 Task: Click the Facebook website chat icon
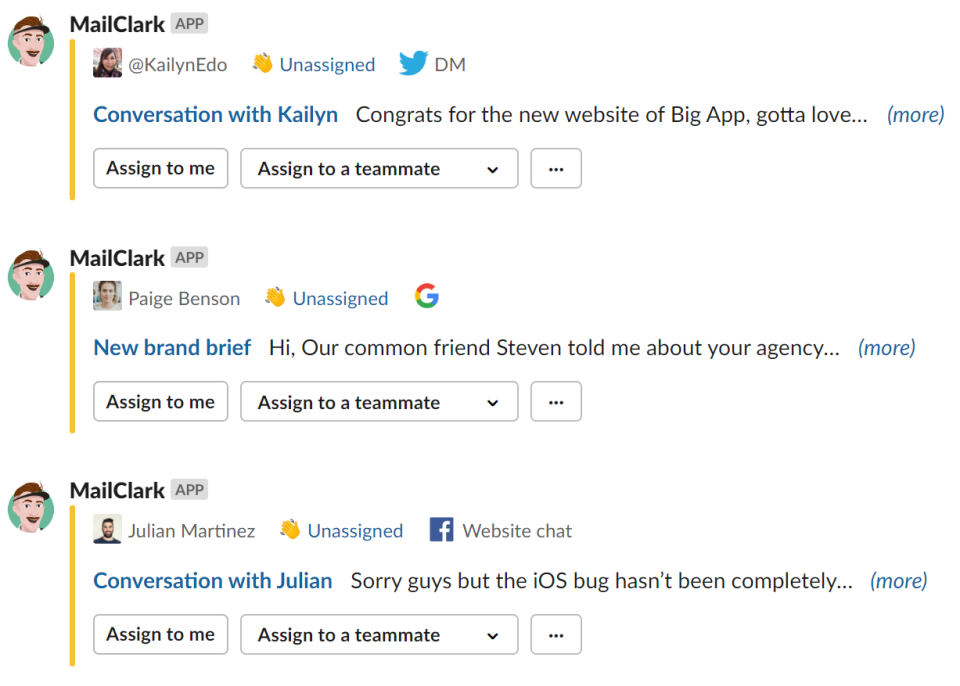(440, 530)
